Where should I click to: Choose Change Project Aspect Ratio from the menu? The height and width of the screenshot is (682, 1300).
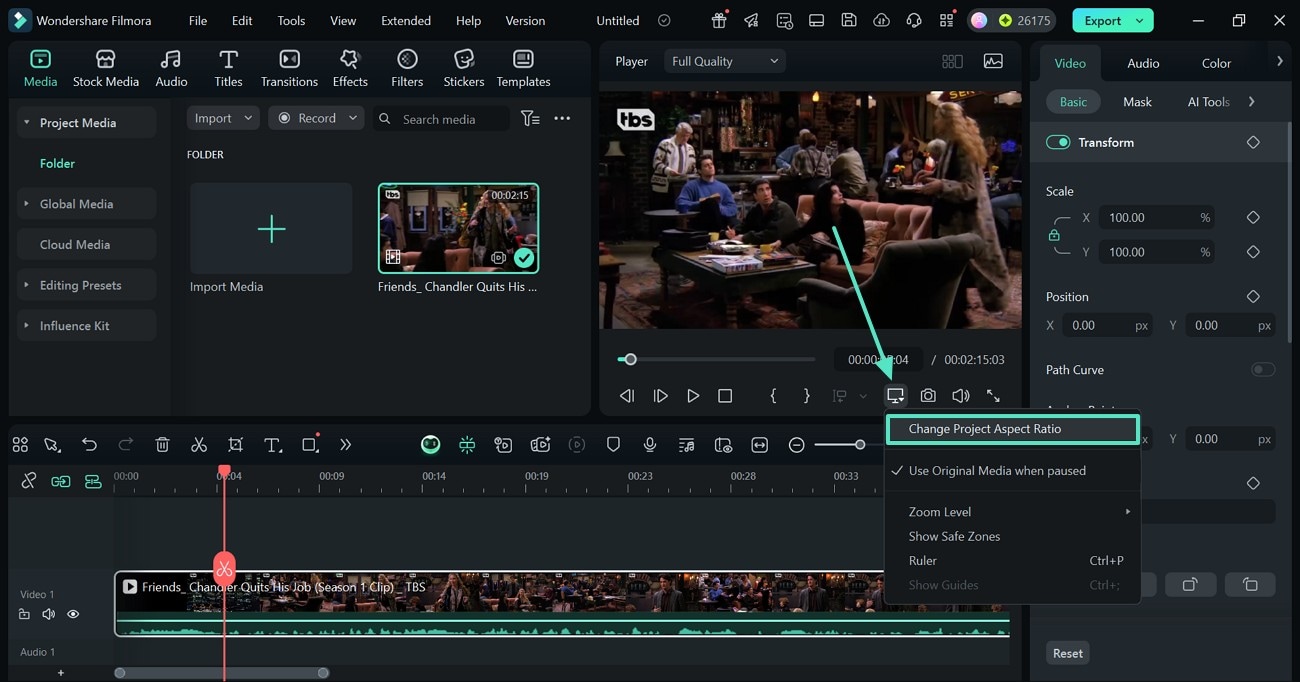(1012, 429)
